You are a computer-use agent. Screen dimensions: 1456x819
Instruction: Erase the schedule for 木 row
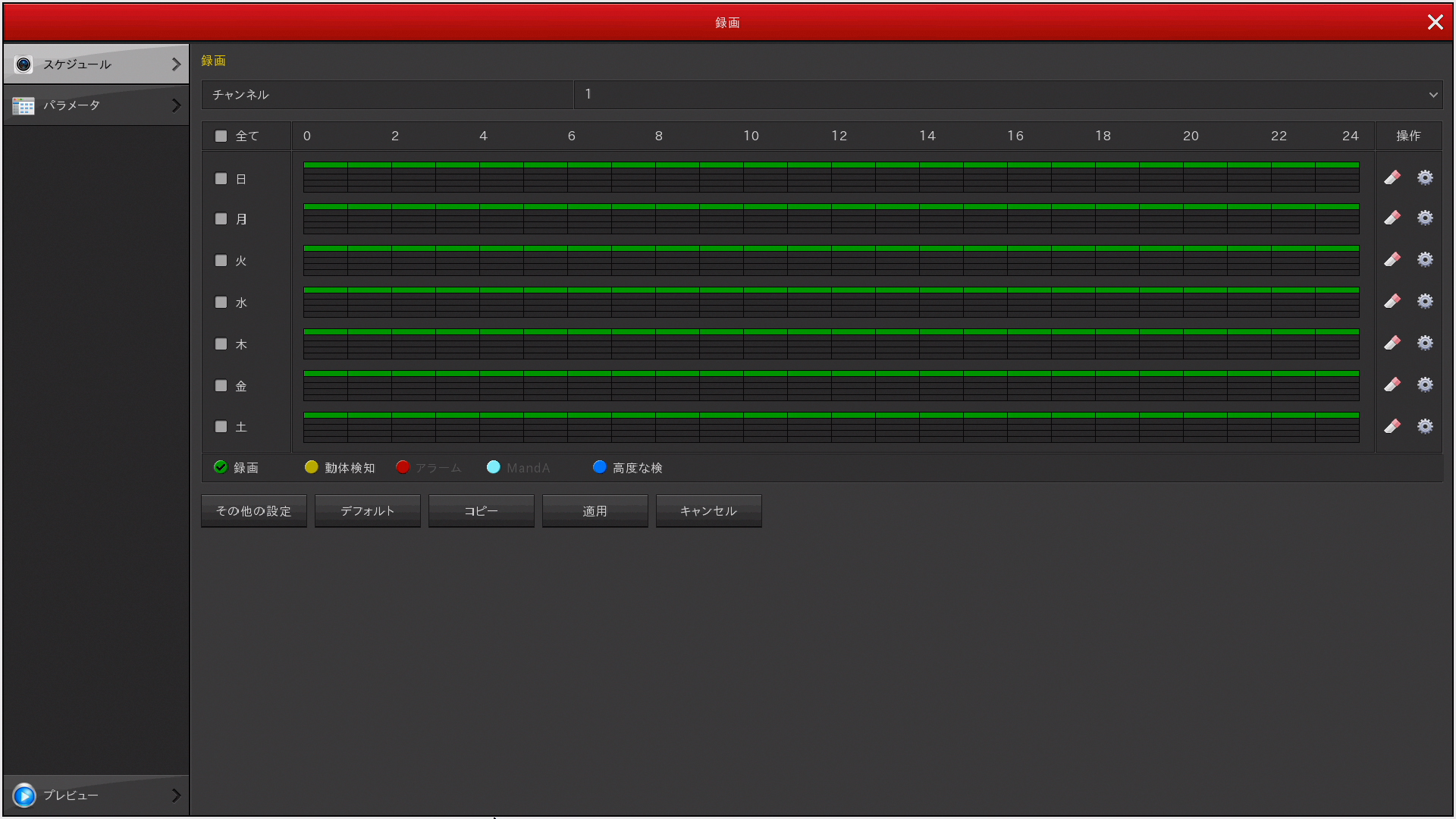tap(1392, 344)
